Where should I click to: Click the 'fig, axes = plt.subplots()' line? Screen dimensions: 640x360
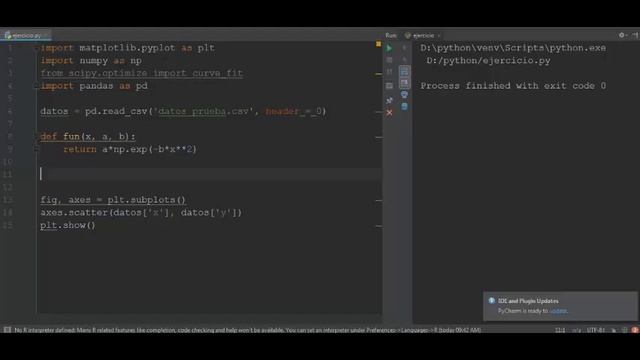(113, 200)
